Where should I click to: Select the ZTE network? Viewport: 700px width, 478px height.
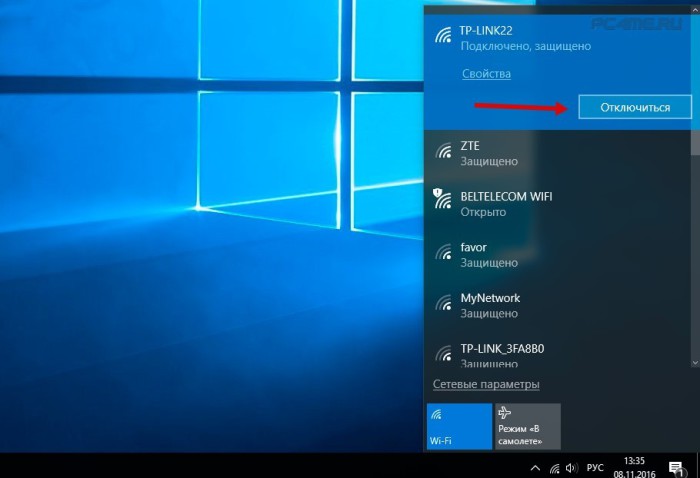557,153
